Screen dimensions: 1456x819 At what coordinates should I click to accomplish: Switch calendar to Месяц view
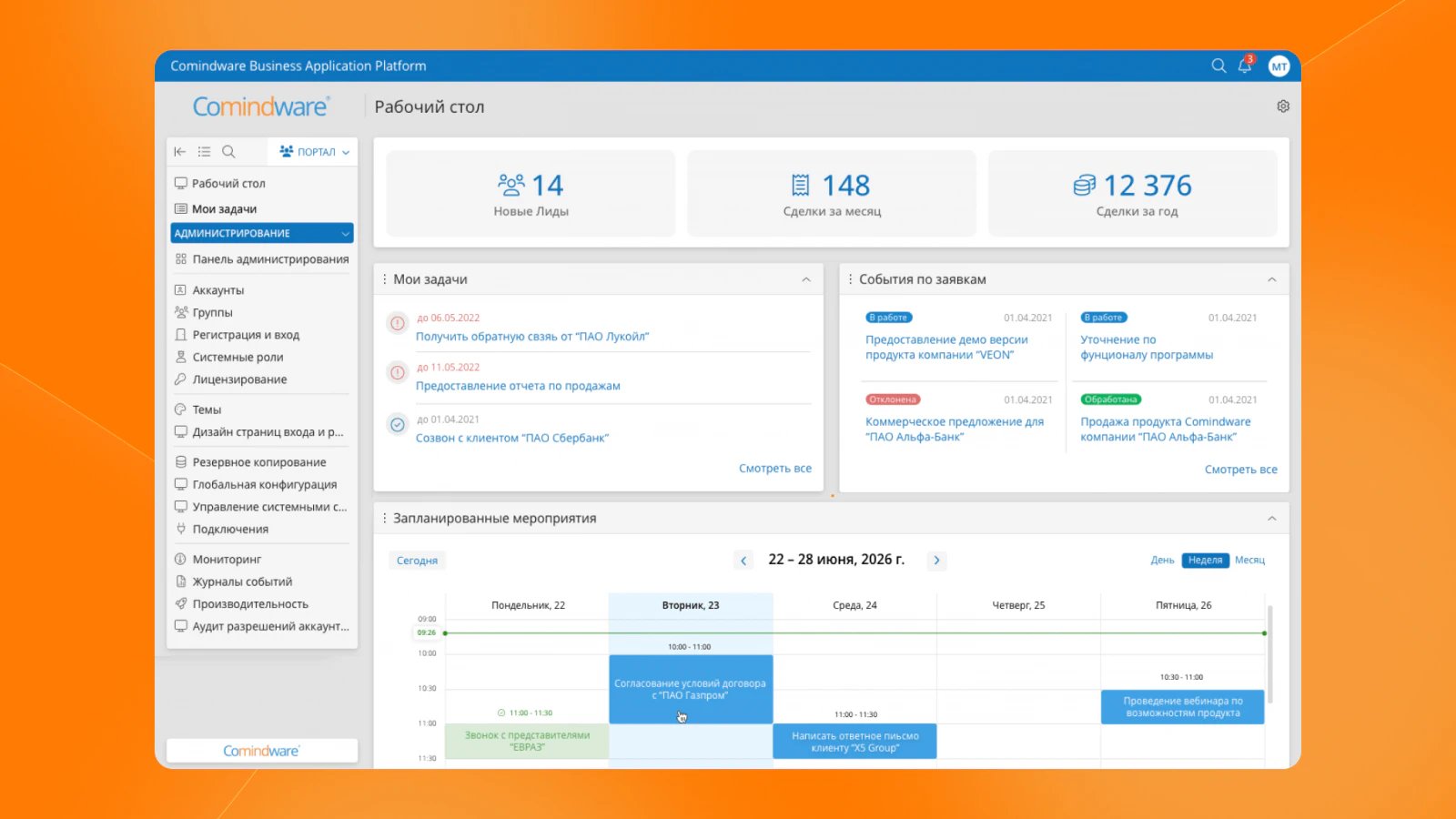1249,561
